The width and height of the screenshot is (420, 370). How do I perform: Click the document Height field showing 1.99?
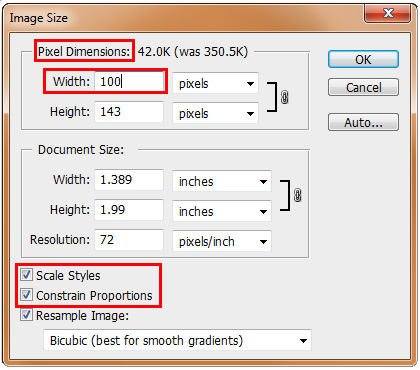(x=129, y=210)
